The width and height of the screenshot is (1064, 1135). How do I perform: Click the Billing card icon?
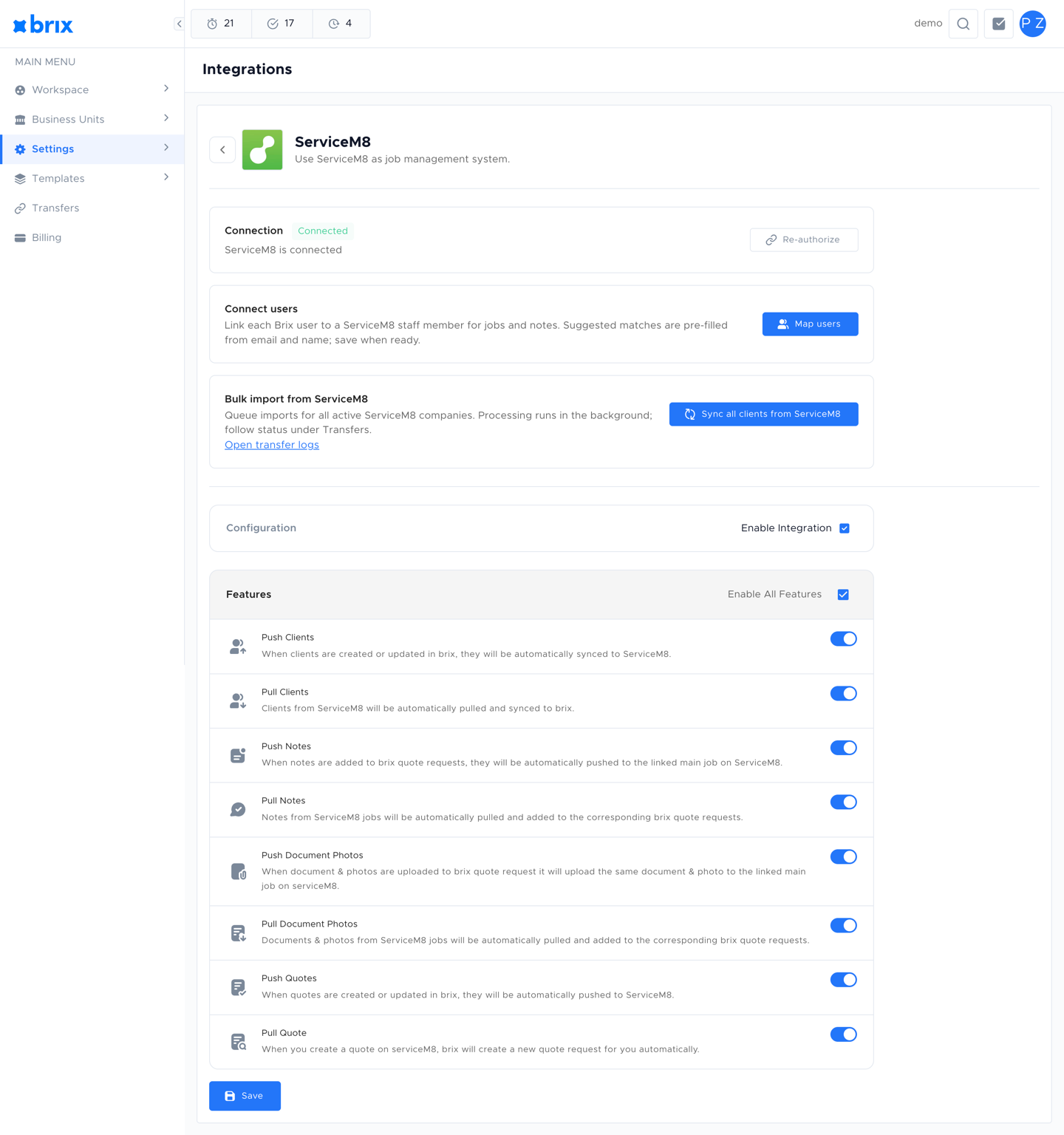point(20,238)
